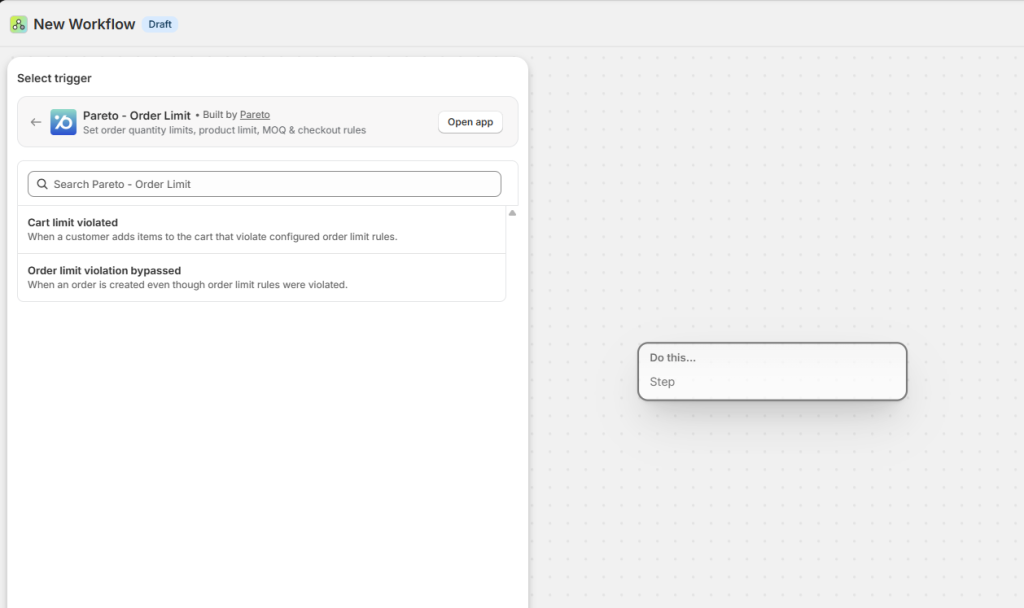Click the Pareto - Order Limit app icon
The height and width of the screenshot is (608, 1024).
63,122
